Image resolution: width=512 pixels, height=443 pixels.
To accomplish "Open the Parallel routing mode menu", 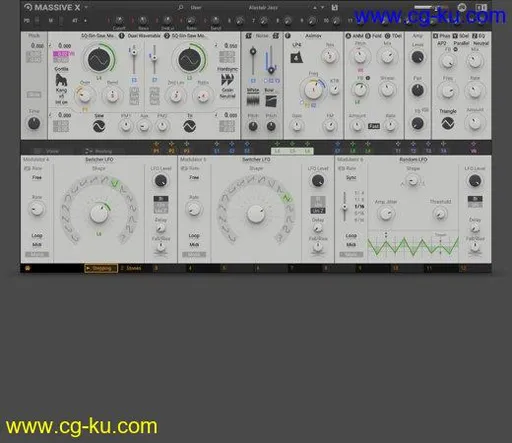I will pyautogui.click(x=461, y=43).
